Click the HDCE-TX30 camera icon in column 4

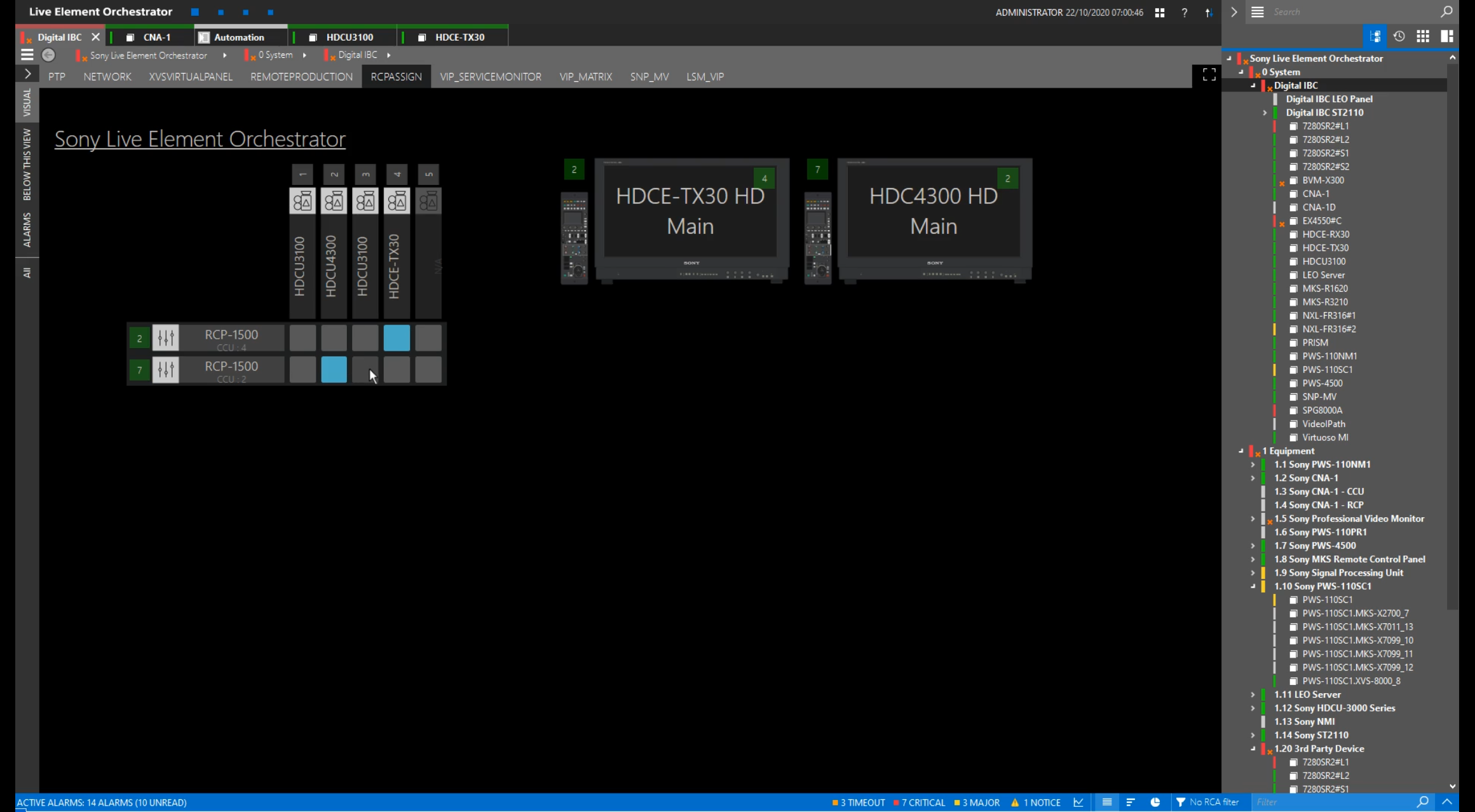tap(397, 201)
